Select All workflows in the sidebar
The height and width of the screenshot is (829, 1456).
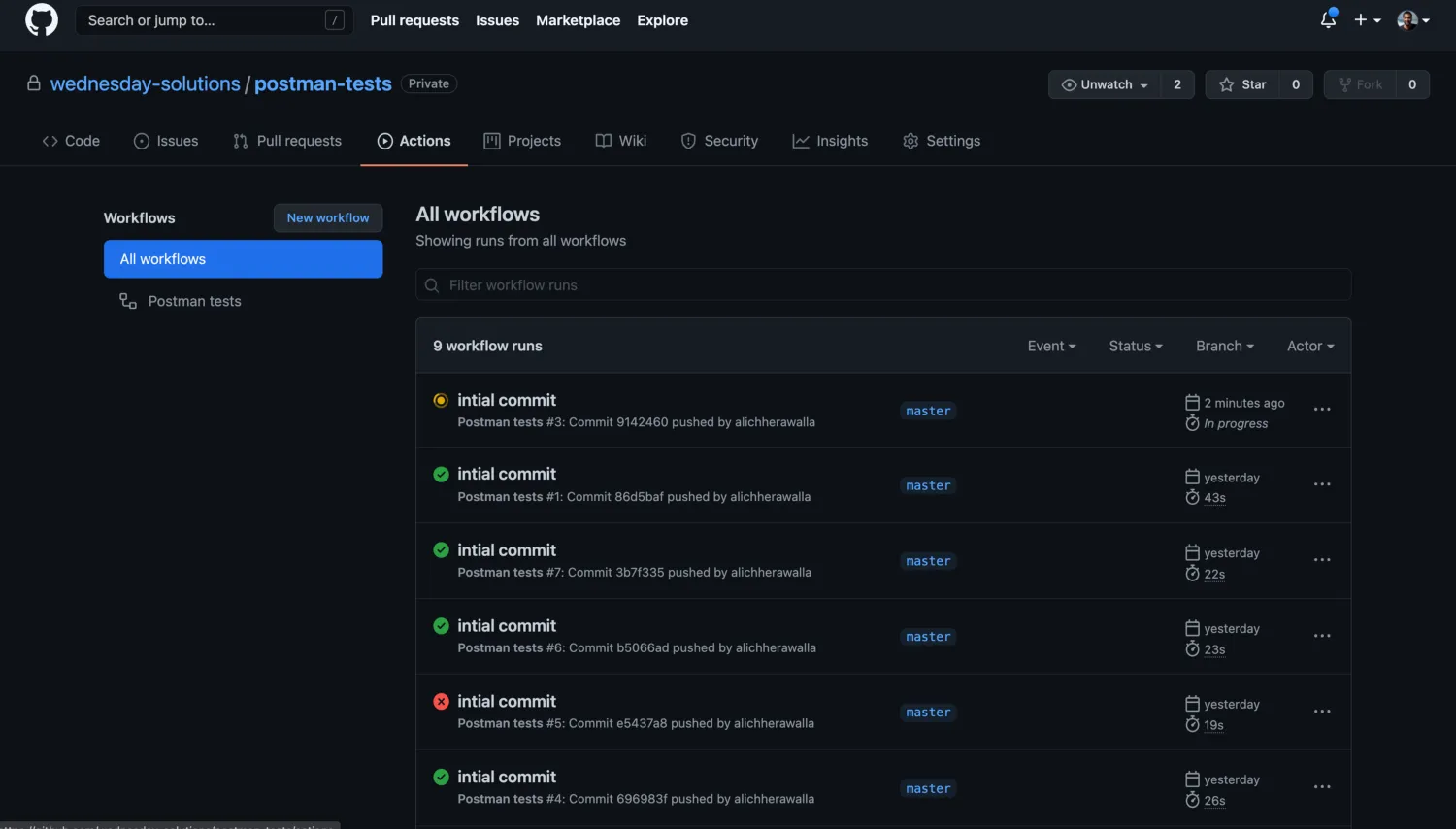(x=243, y=259)
